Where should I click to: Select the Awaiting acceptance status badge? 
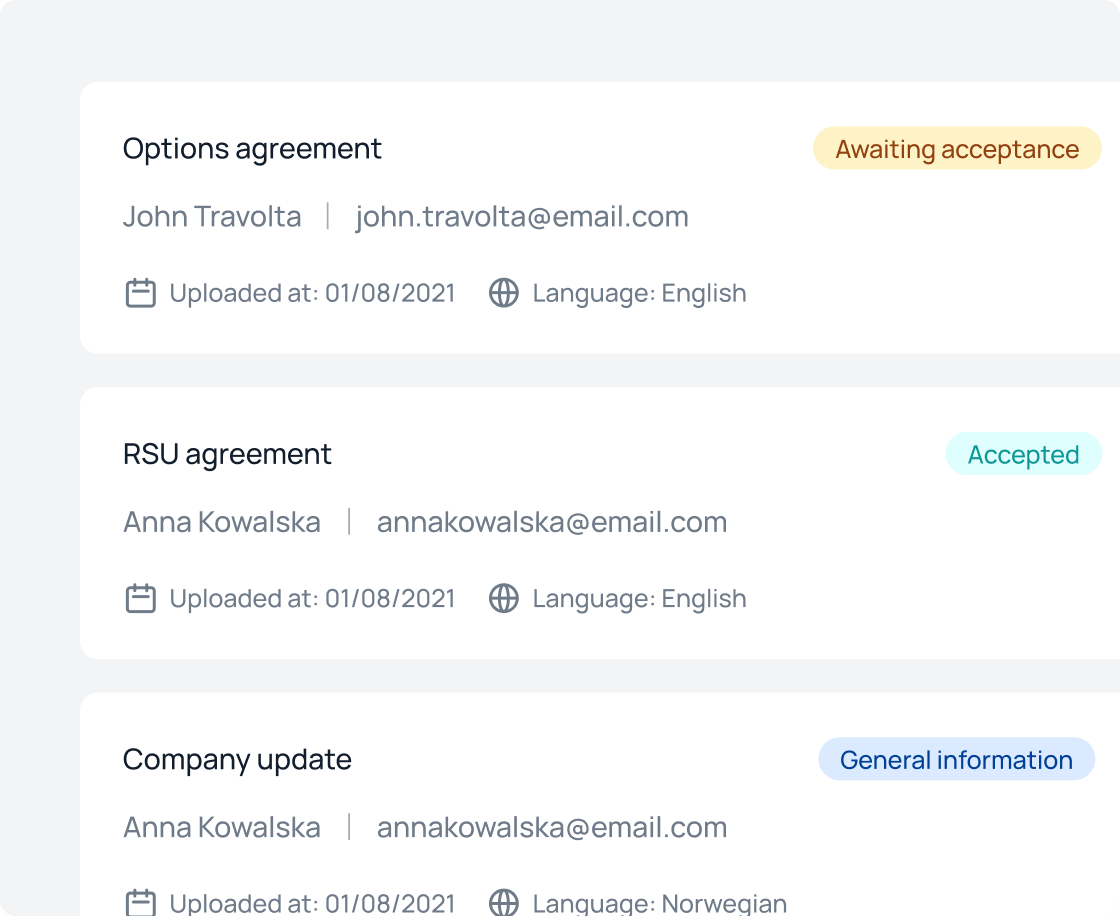click(957, 149)
